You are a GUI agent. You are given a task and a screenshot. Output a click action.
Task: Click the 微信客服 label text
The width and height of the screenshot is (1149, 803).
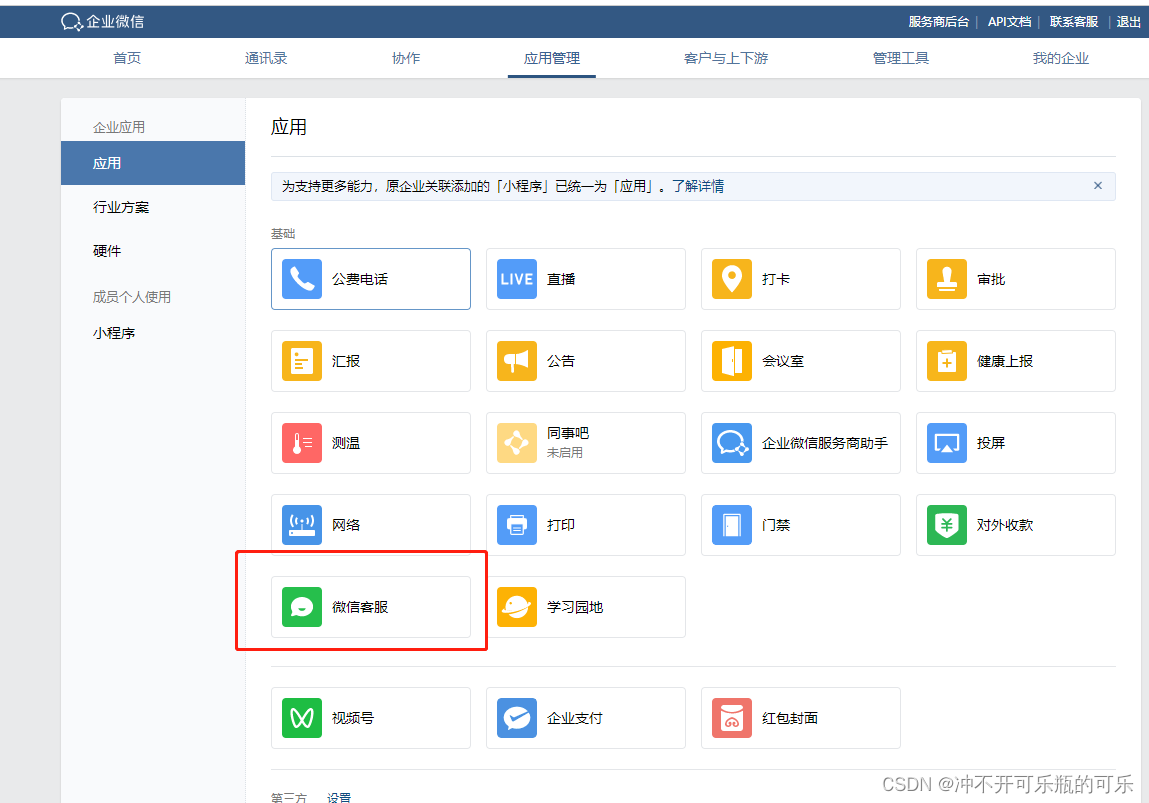(x=360, y=607)
